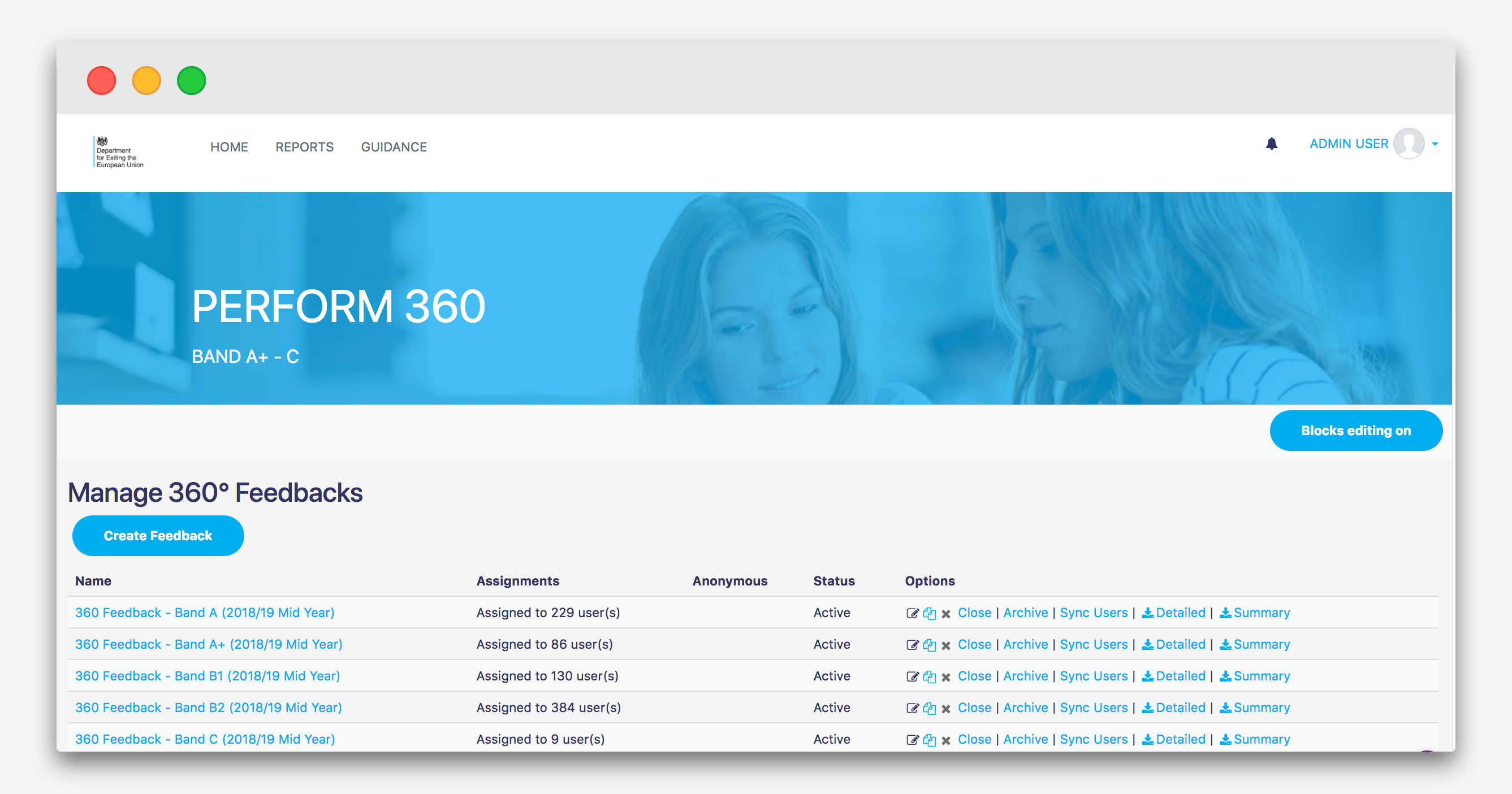Screen dimensions: 1512x794
Task: Expand the Admin User dropdown arrow
Action: [x=1435, y=144]
